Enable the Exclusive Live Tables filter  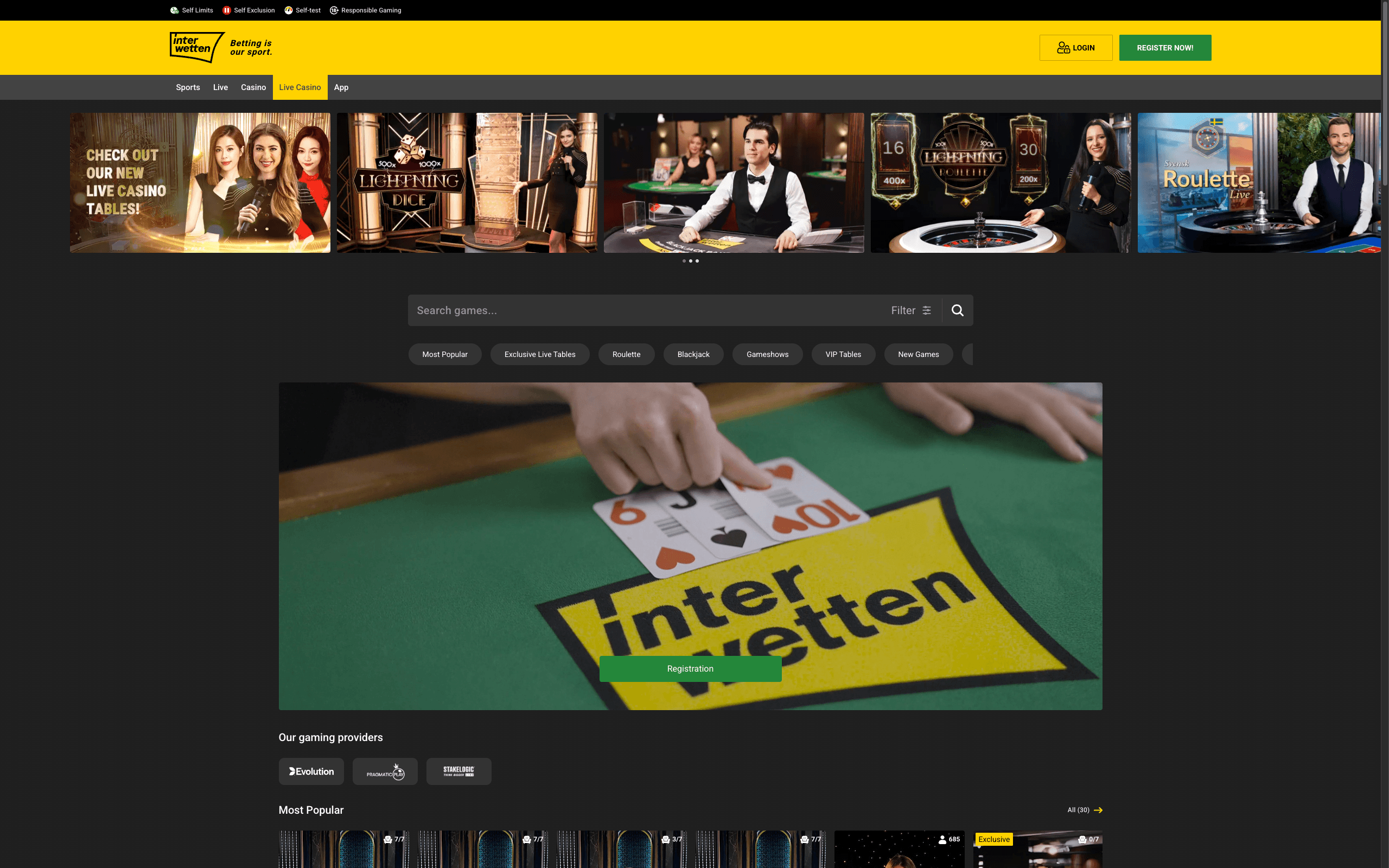(x=539, y=354)
